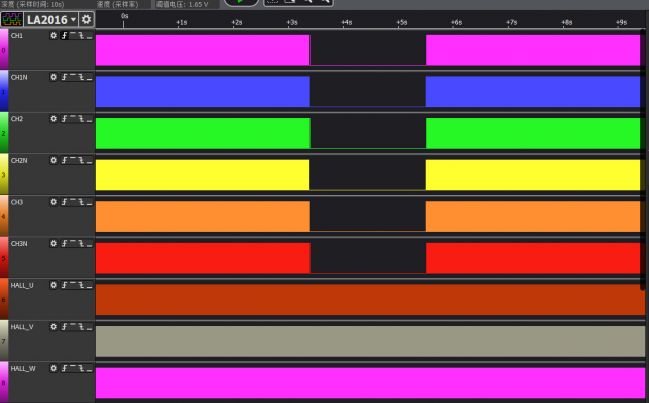Image resolution: width=649 pixels, height=403 pixels.
Task: Open the LA2016 device dropdown
Action: 73,19
